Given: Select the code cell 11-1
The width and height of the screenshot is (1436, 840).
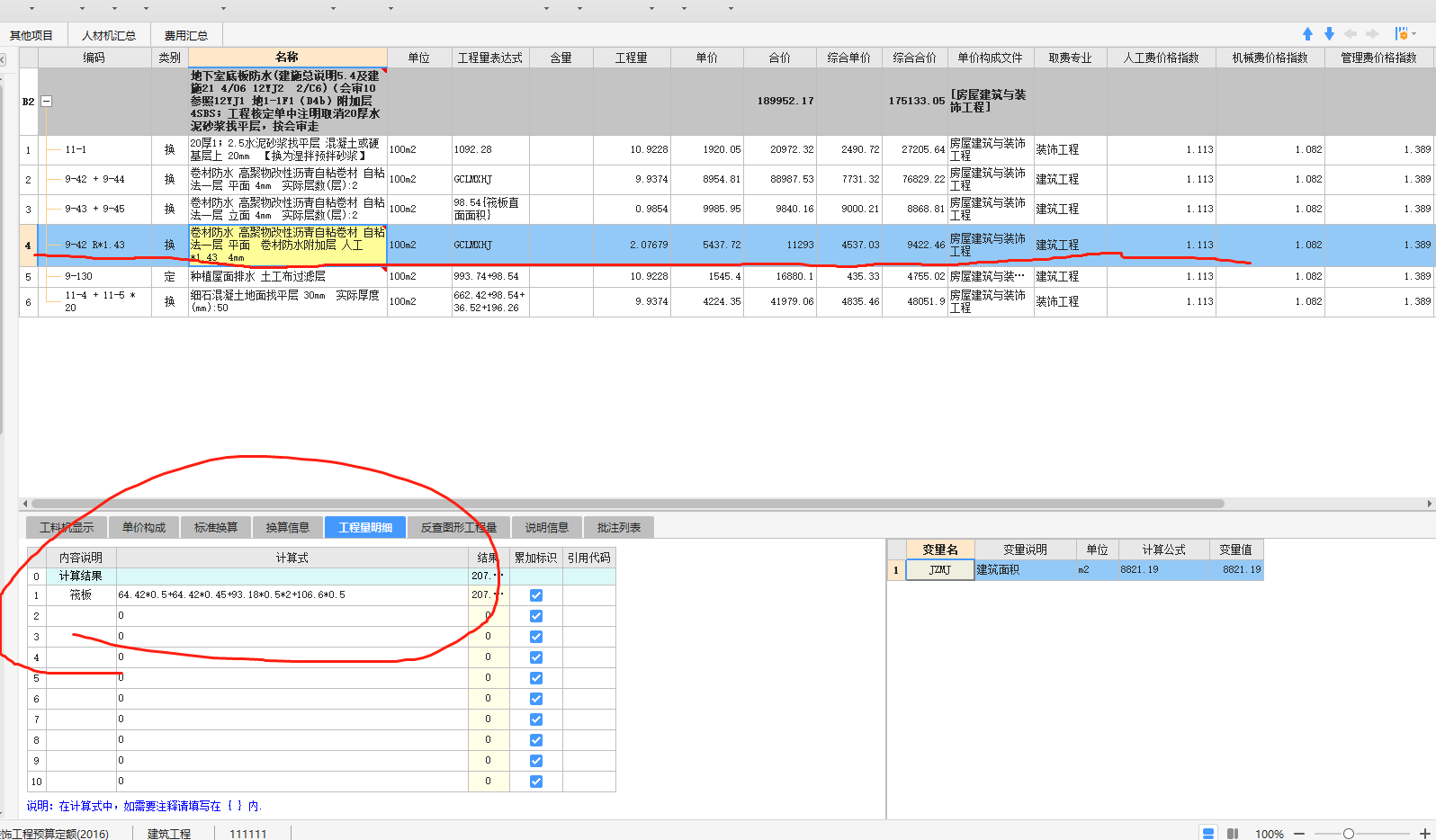Looking at the screenshot, I should (94, 150).
